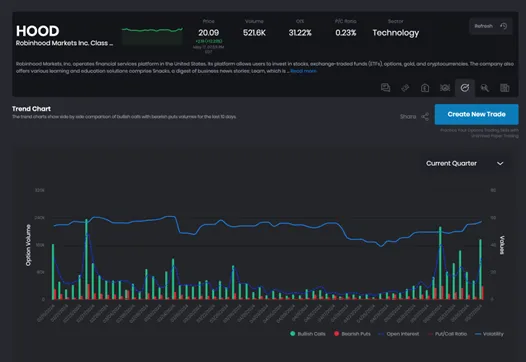Click the tallest green bar near chart start
This screenshot has height=362, width=526.
87,259
